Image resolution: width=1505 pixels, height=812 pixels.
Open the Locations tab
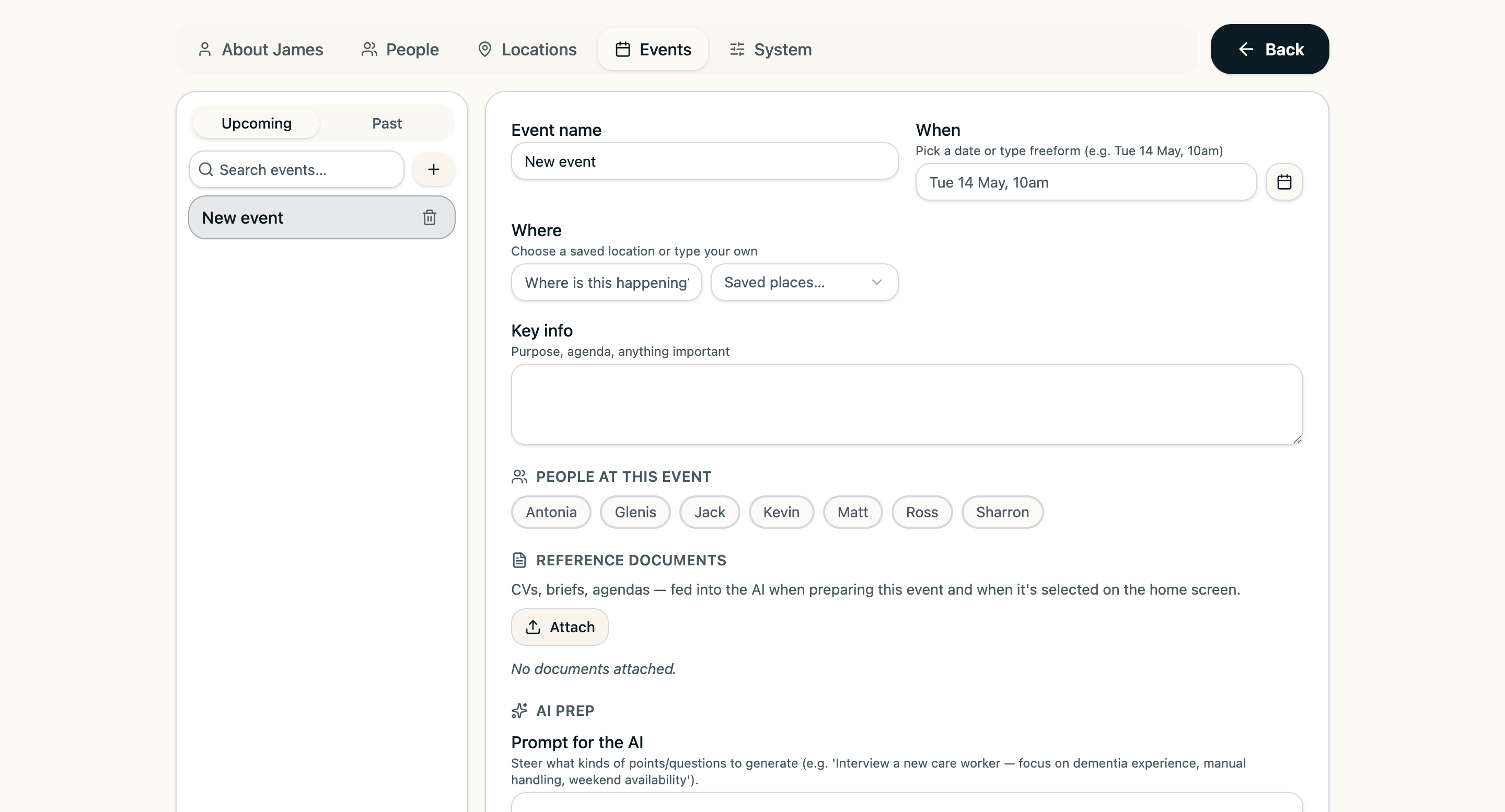tap(527, 49)
